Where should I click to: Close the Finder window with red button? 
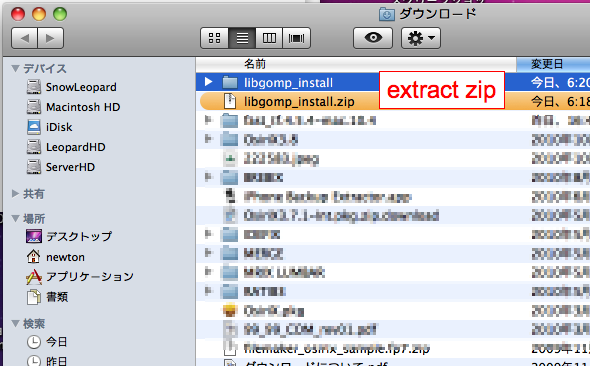pos(18,14)
